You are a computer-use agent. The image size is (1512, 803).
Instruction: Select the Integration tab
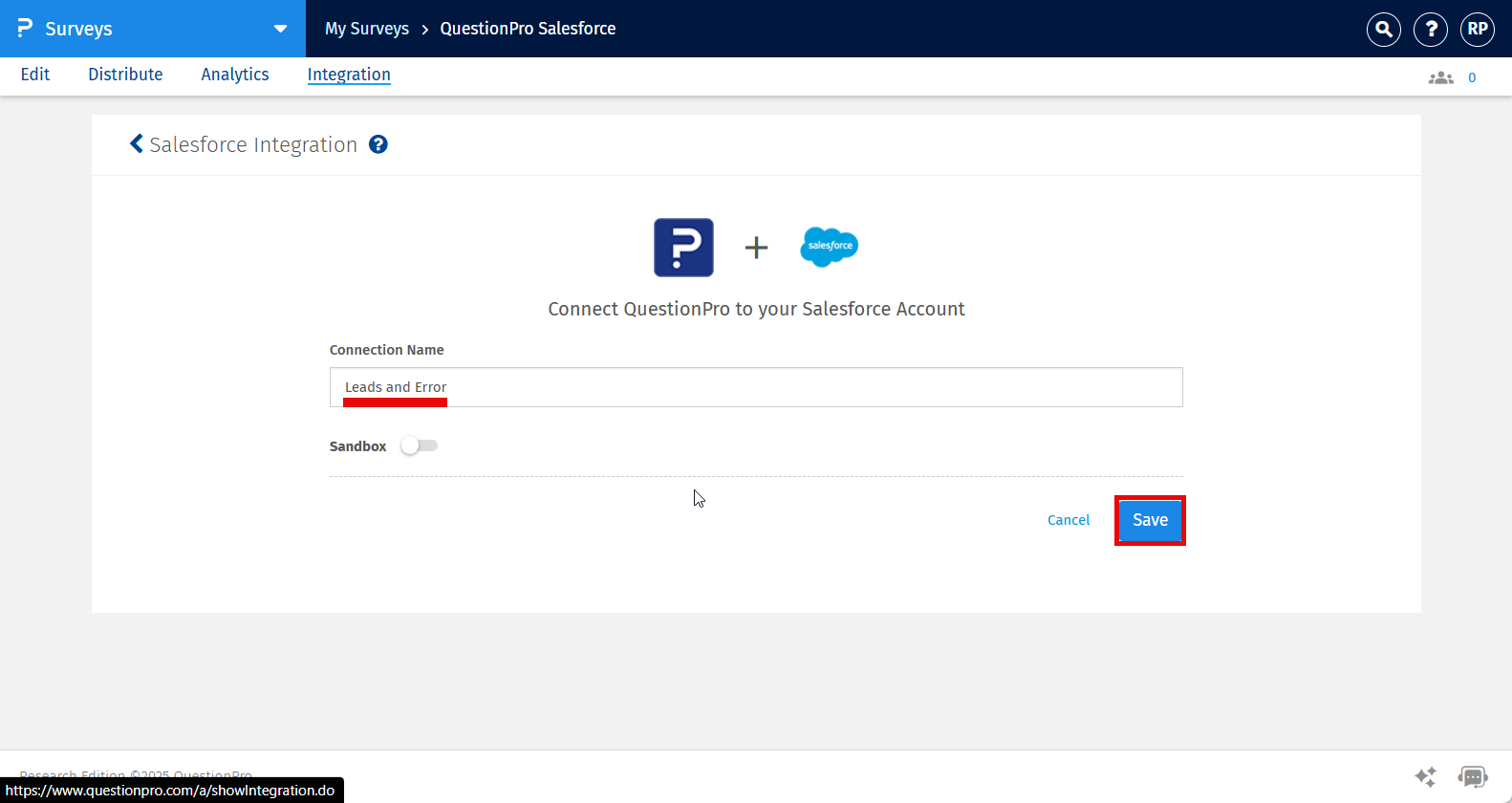(x=349, y=75)
